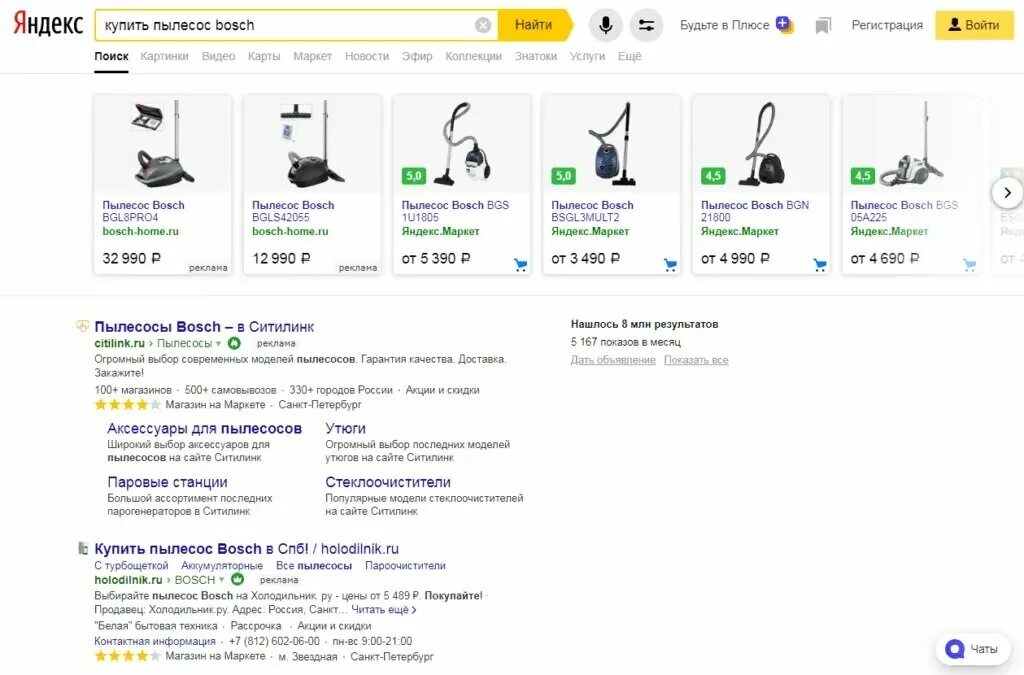This screenshot has height=675, width=1024.
Task: Expand Читать ещё in holodilnik description
Action: (x=384, y=610)
